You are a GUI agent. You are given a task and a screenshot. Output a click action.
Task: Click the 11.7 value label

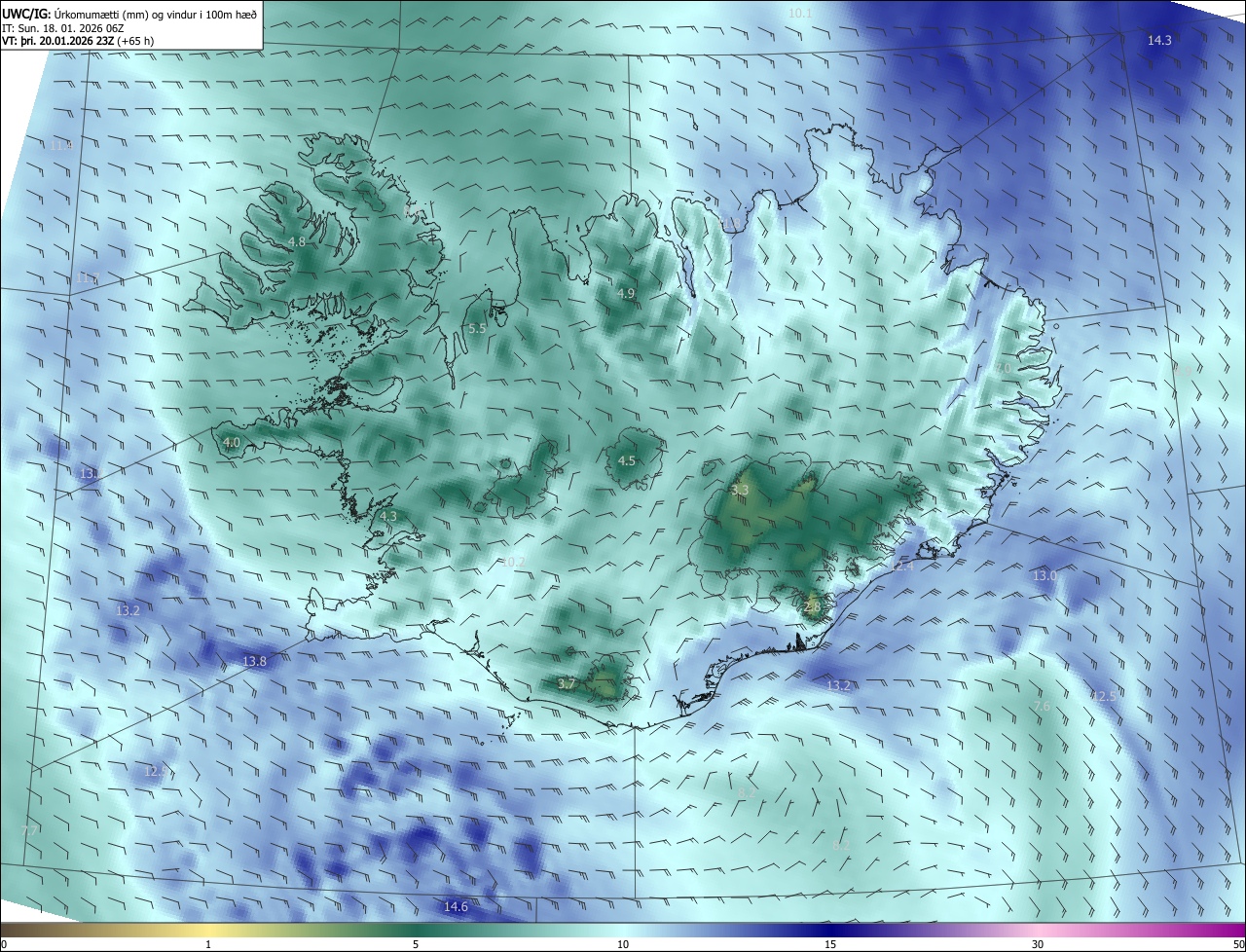[88, 278]
